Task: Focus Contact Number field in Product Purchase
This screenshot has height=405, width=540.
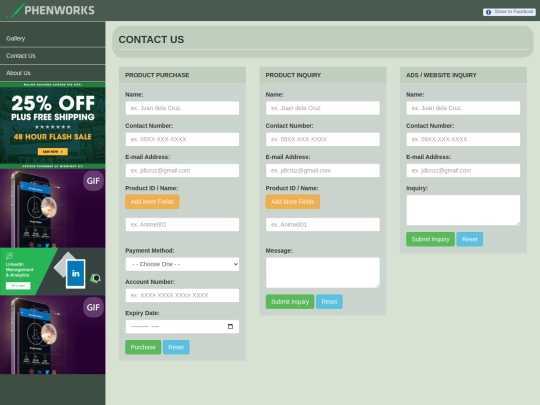Action: pyautogui.click(x=182, y=139)
